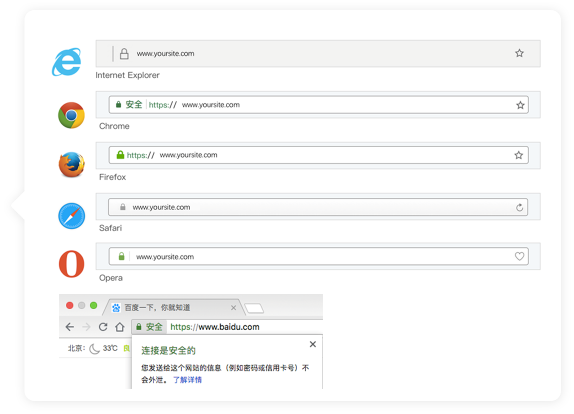
Task: Click the green padlock in Firefox address bar
Action: point(120,155)
